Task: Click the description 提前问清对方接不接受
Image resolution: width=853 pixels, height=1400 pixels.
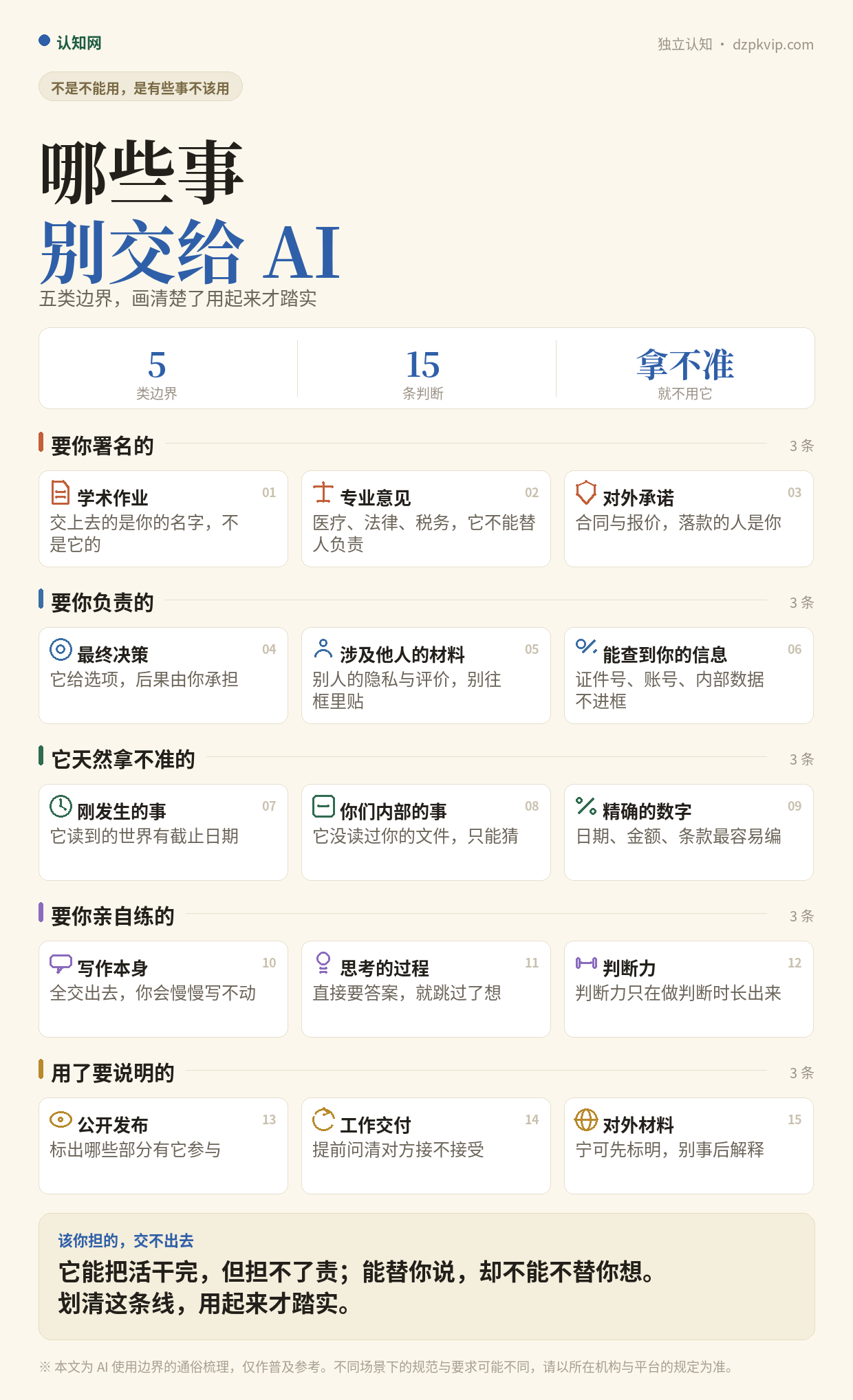Action: point(398,1150)
